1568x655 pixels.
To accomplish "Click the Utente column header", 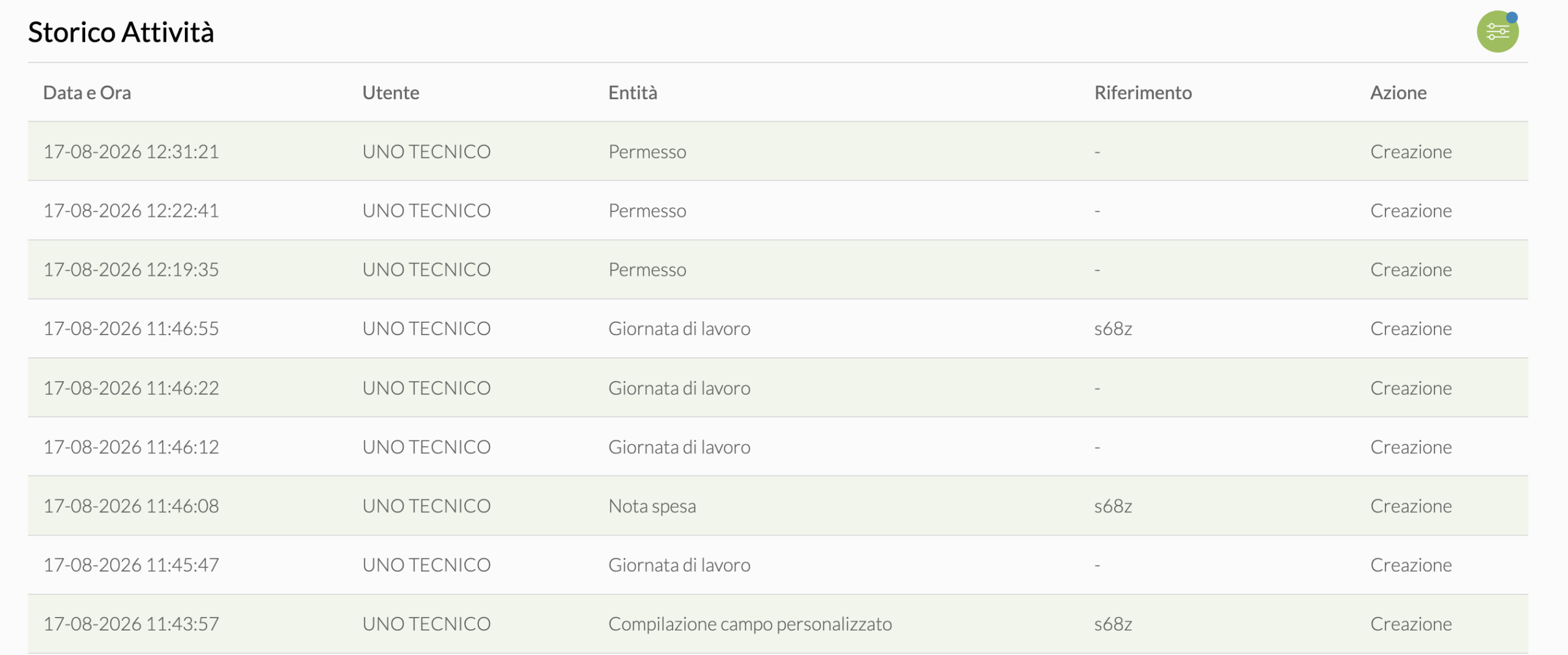I will point(391,93).
